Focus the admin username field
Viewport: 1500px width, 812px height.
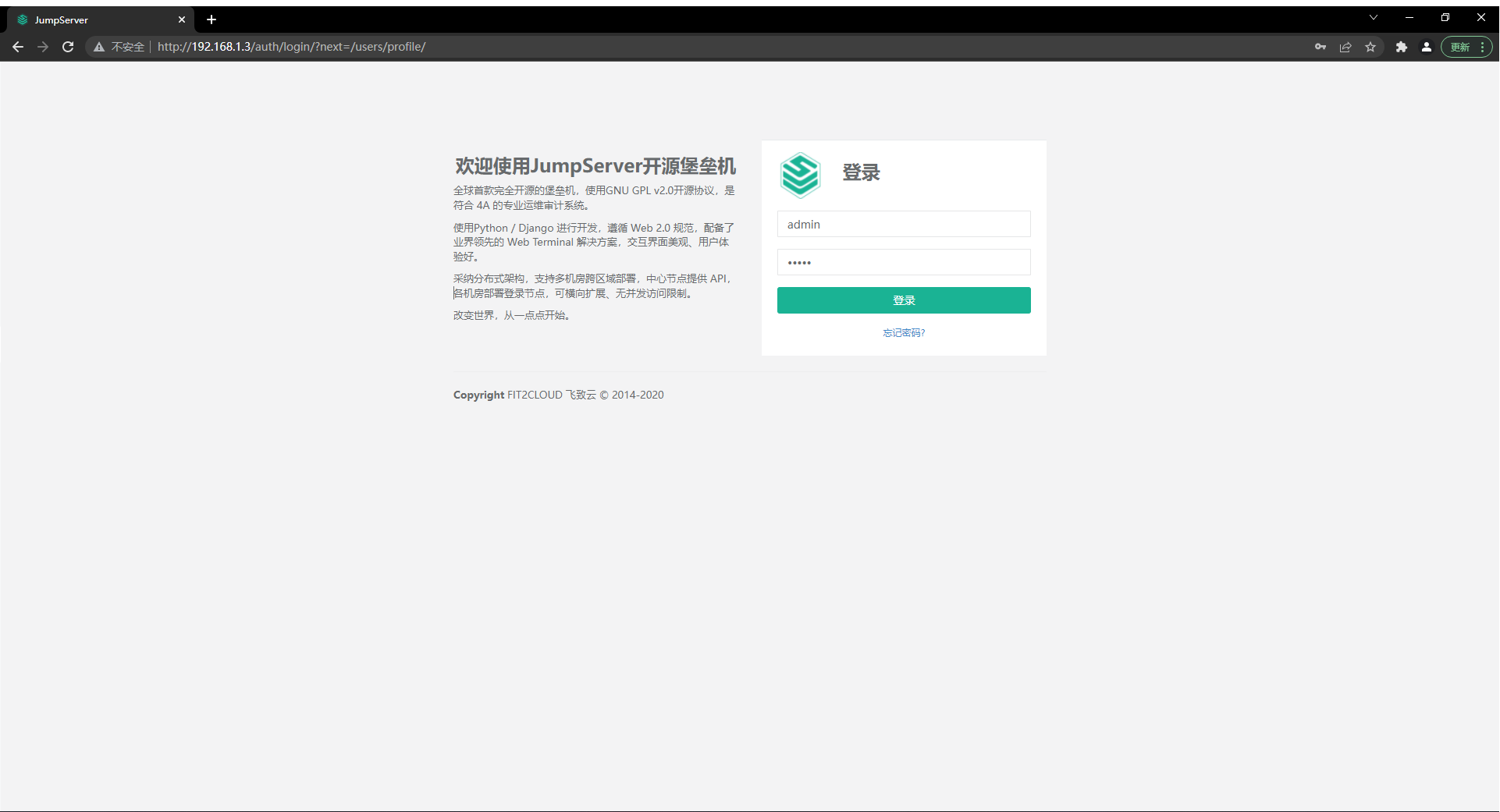904,224
